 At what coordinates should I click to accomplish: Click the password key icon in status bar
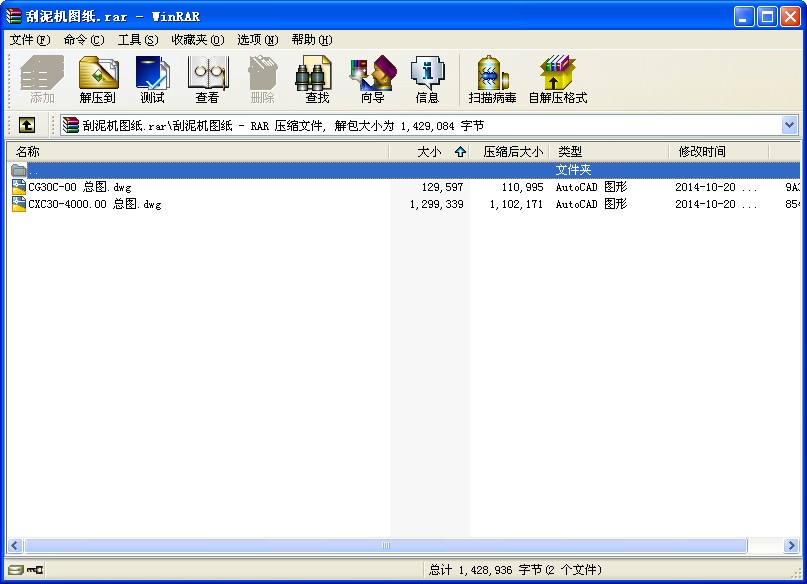(36, 570)
